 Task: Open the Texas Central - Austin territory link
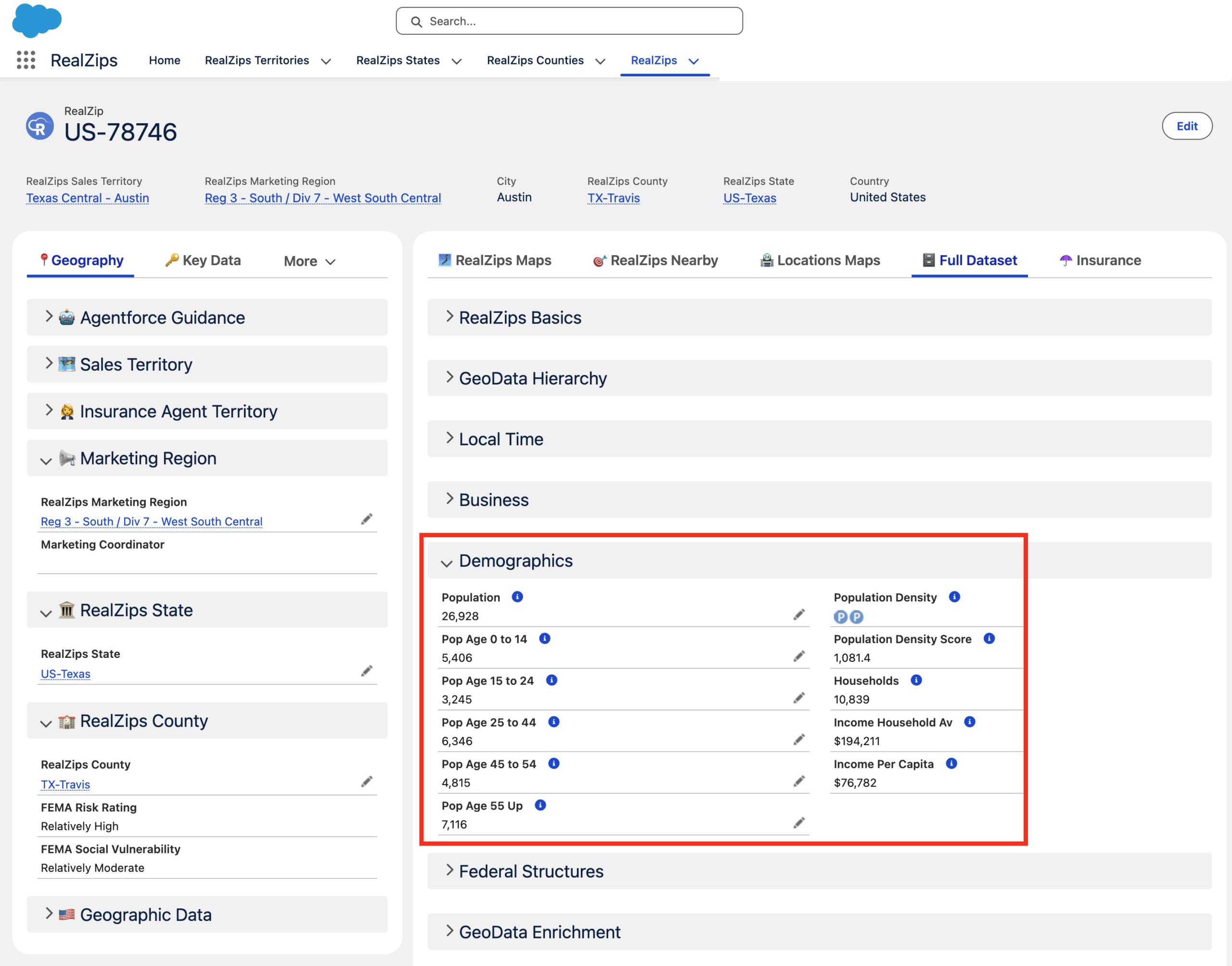88,198
